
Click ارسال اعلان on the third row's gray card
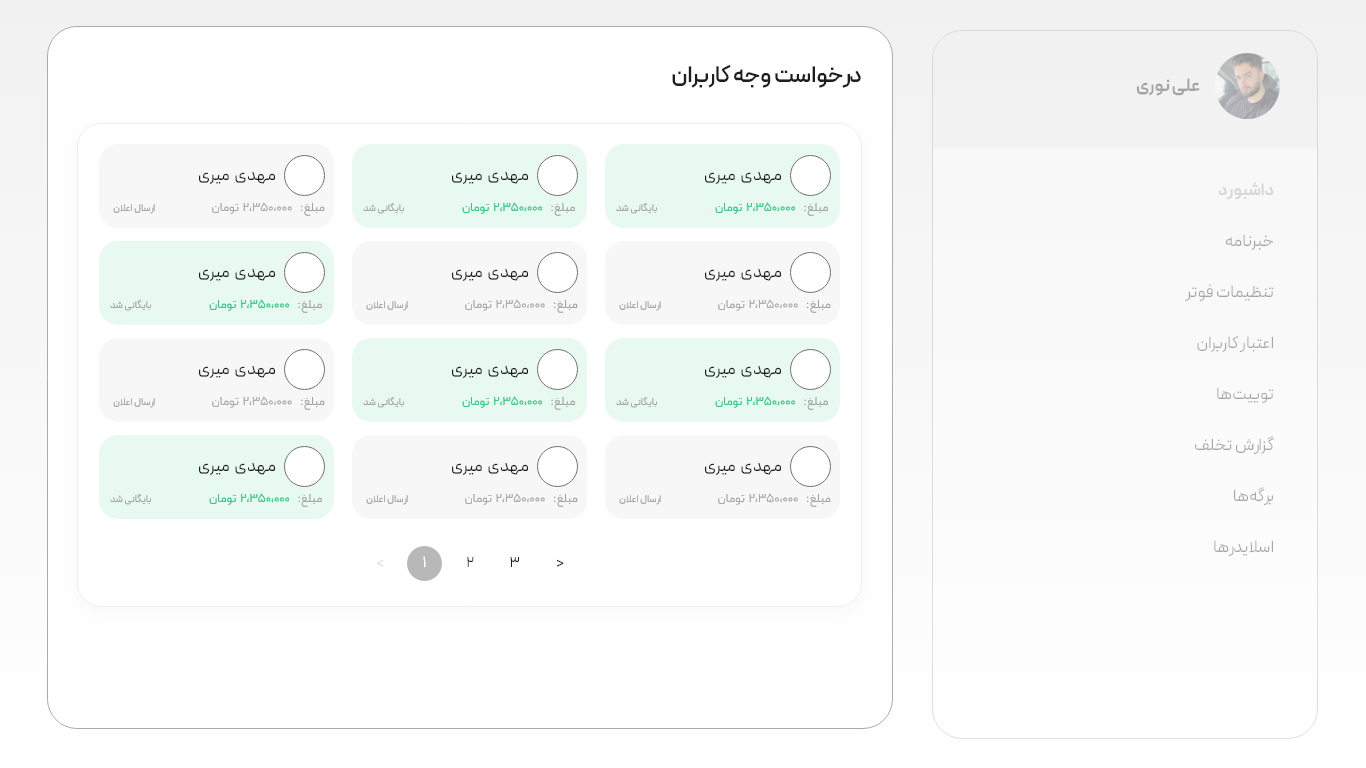[134, 402]
